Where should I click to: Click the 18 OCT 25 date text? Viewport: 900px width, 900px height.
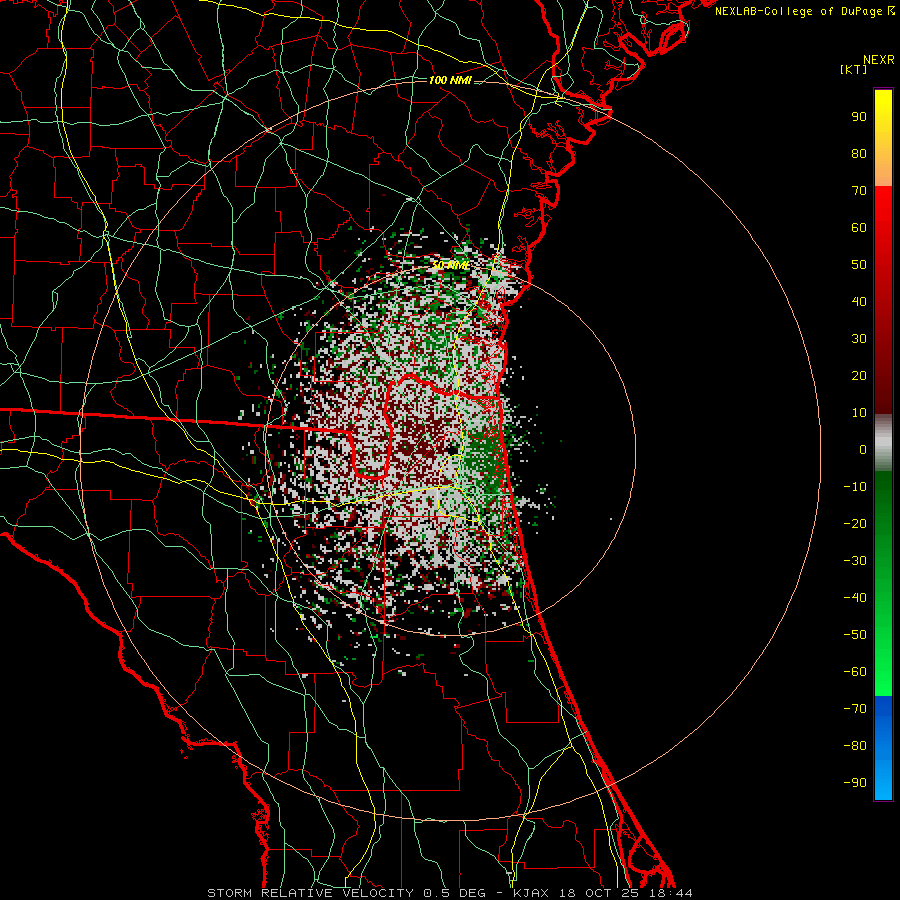(x=599, y=893)
